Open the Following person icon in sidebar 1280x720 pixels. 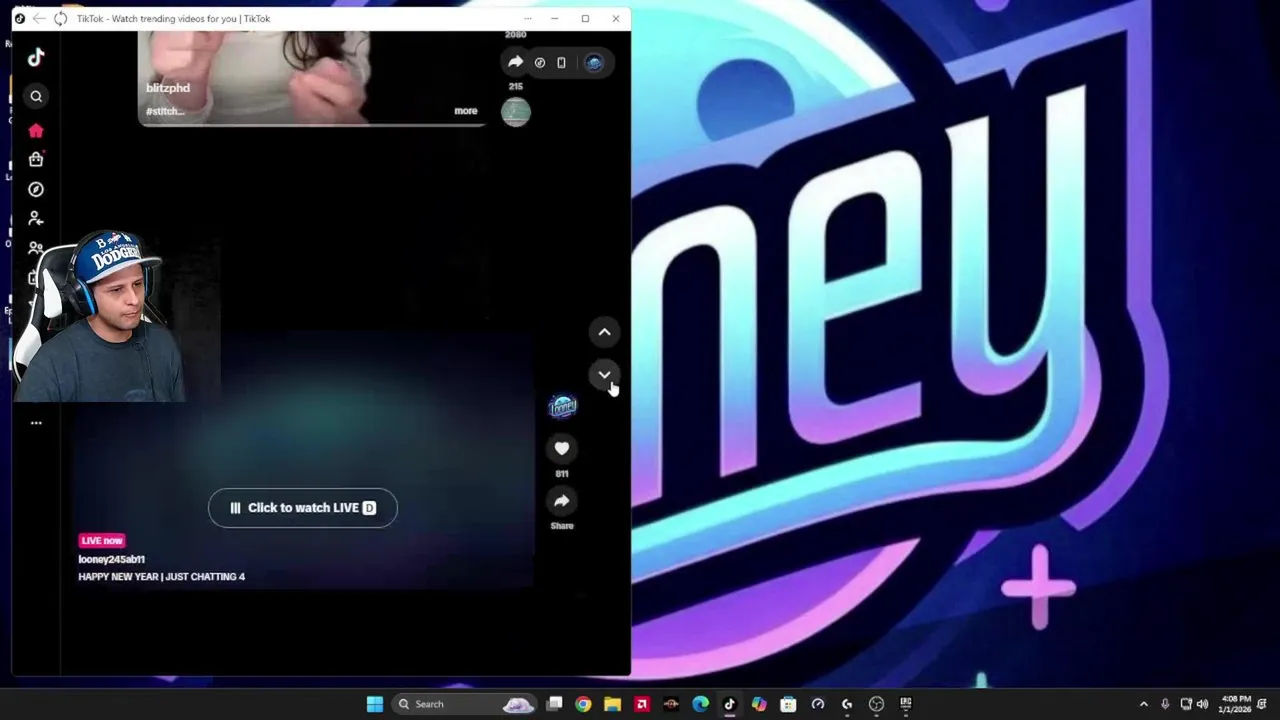point(36,218)
